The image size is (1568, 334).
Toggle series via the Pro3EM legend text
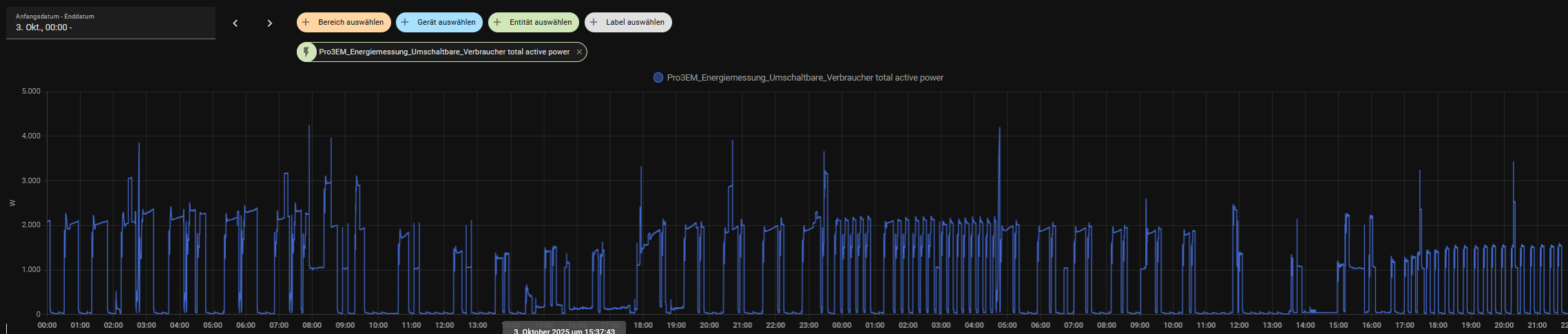click(x=804, y=78)
